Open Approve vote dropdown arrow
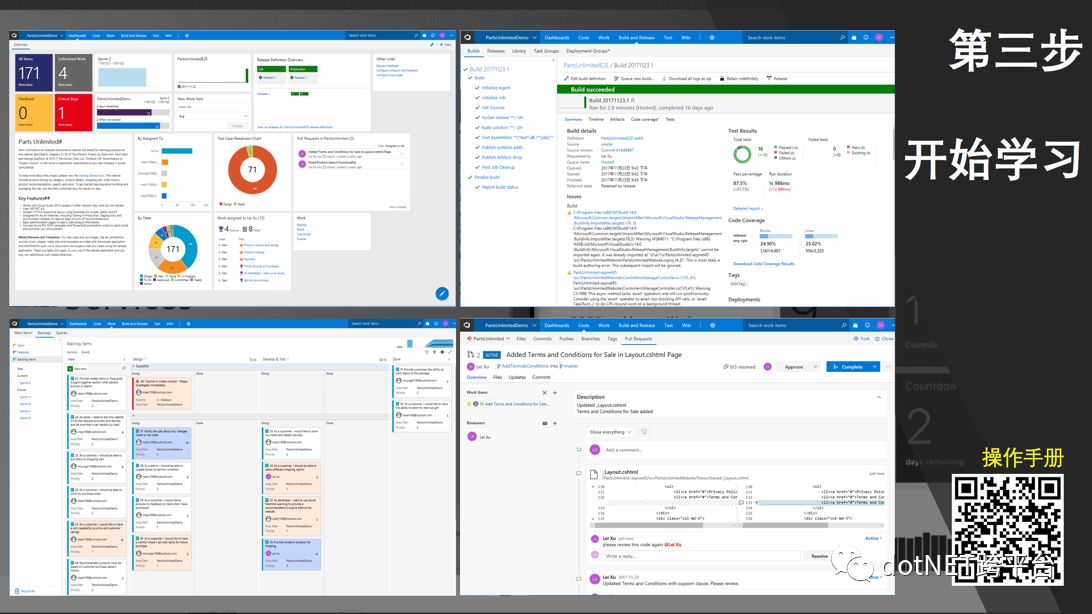Image resolution: width=1092 pixels, height=614 pixels. (814, 366)
